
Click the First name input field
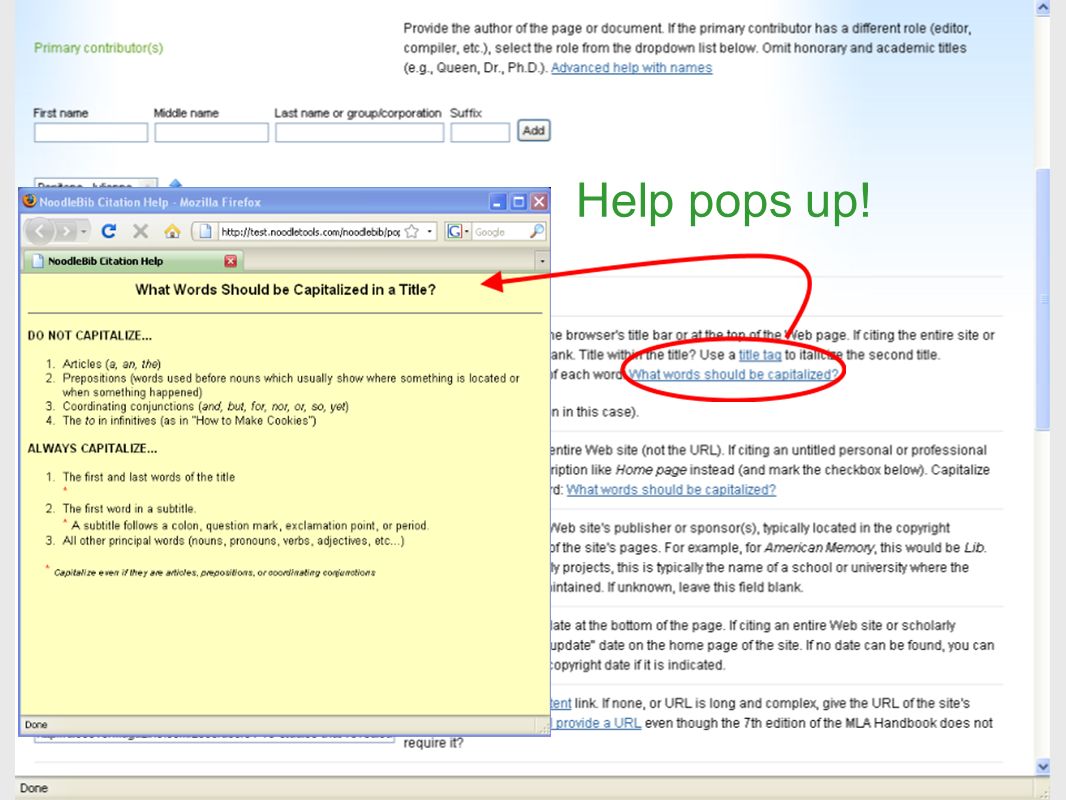pos(91,133)
